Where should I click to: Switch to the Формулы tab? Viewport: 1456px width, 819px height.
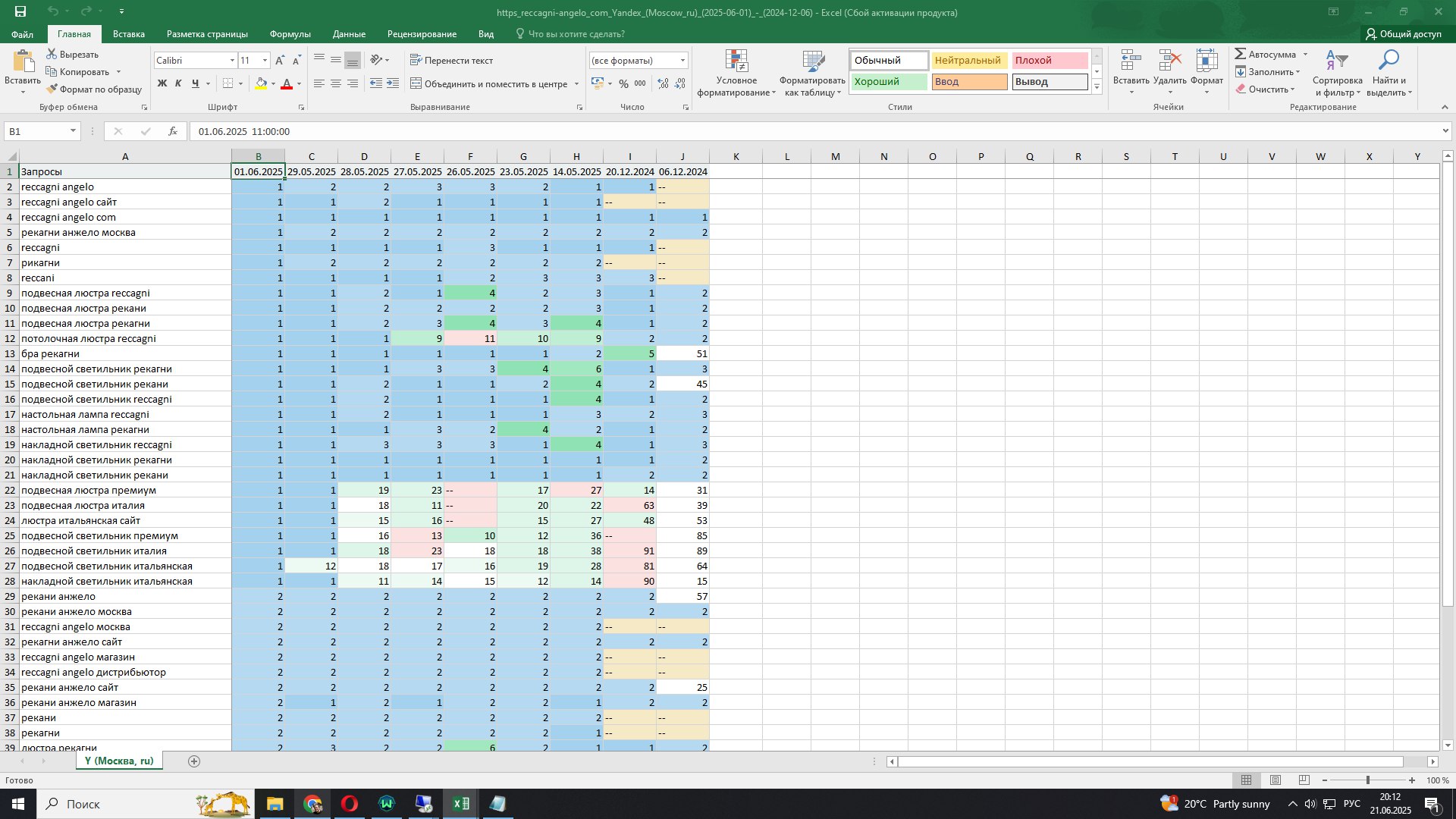tap(290, 34)
